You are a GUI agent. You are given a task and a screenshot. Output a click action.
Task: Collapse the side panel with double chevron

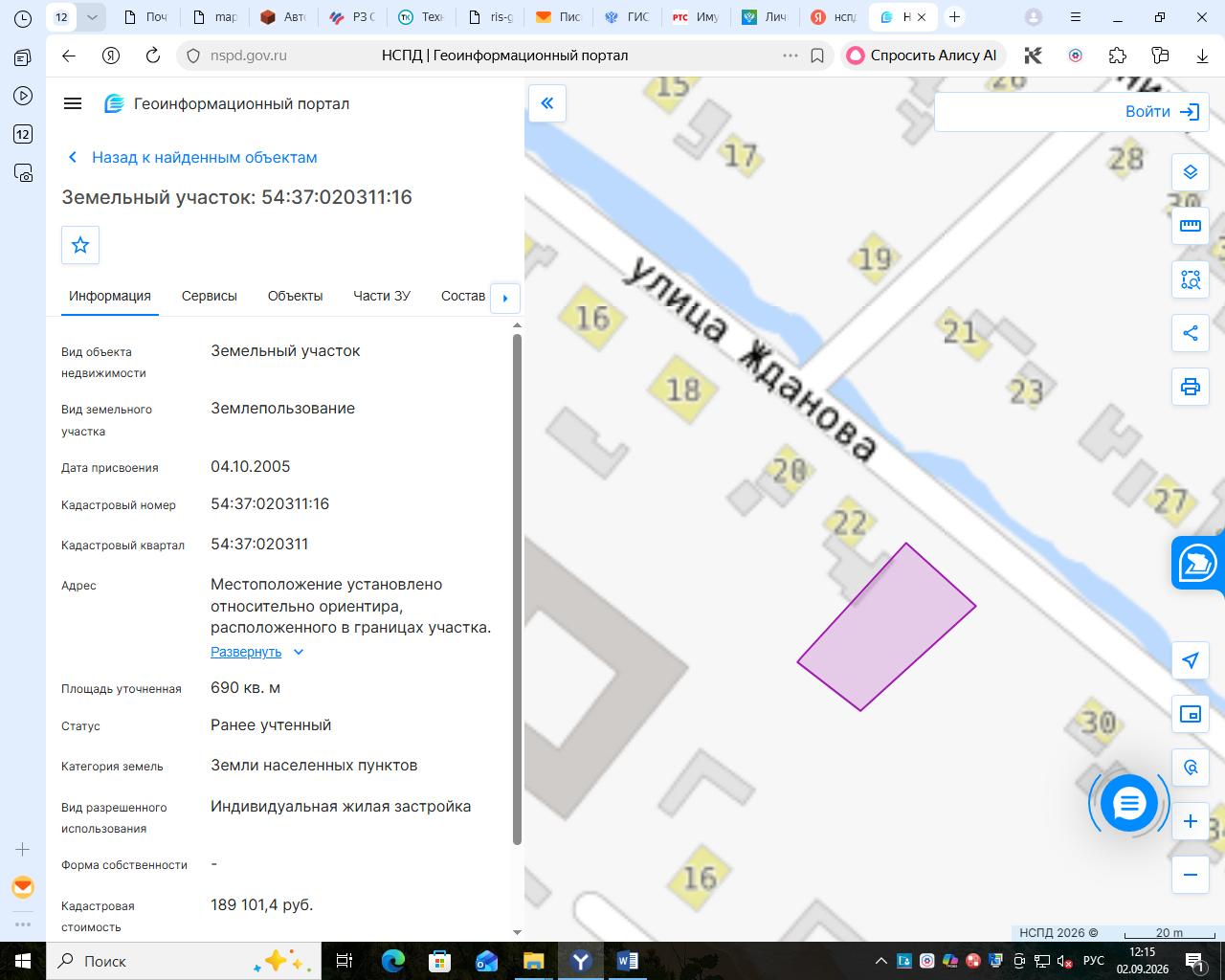pos(547,103)
